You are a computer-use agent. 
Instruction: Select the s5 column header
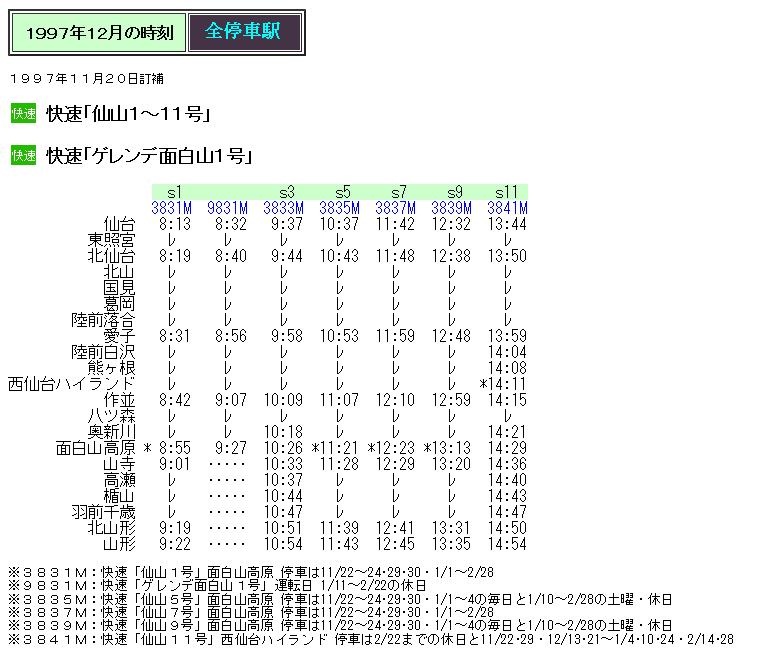342,192
